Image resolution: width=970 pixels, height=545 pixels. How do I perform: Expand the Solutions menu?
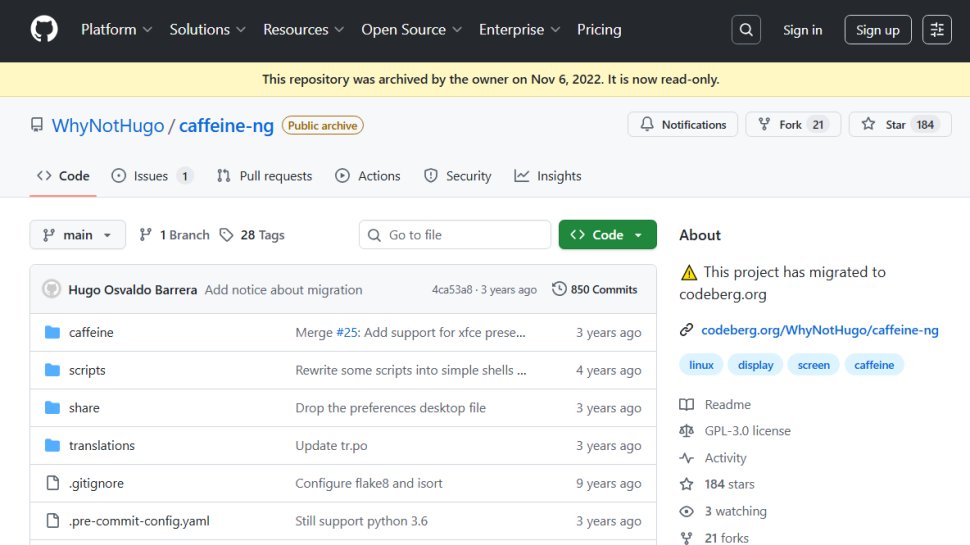click(x=207, y=30)
